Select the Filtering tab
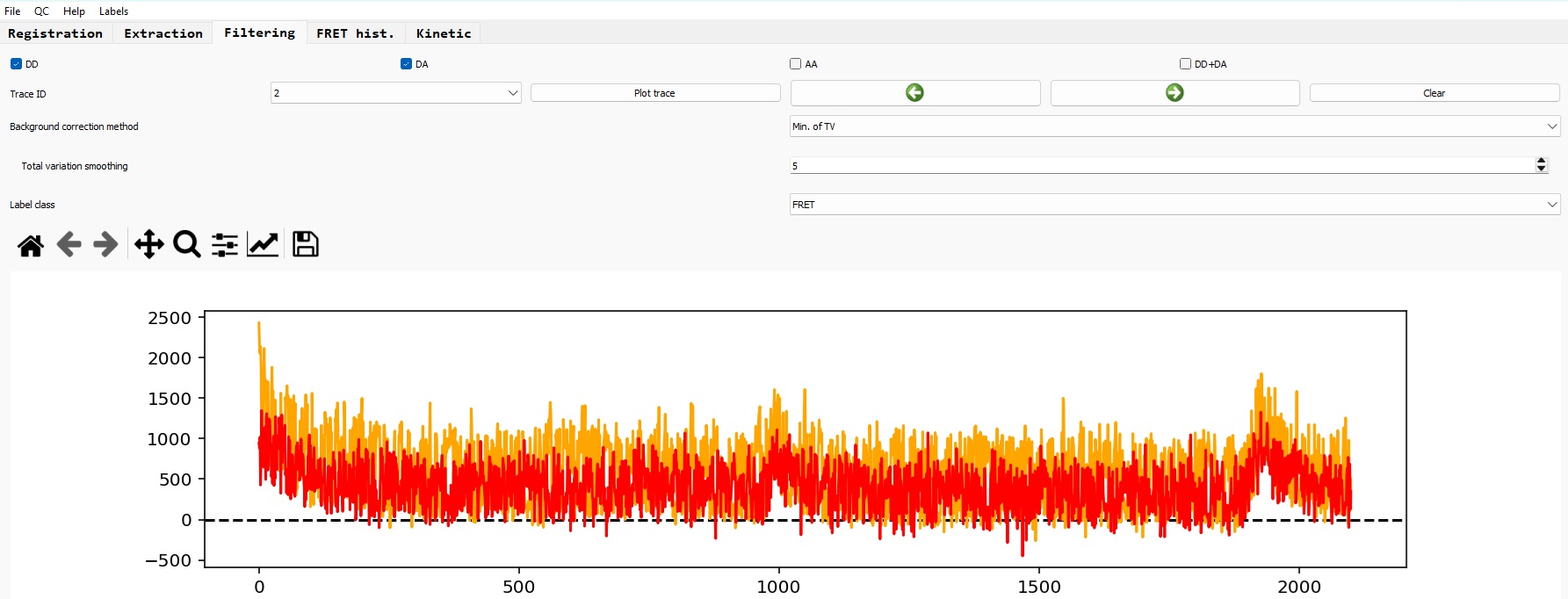This screenshot has width=1568, height=599. tap(259, 32)
